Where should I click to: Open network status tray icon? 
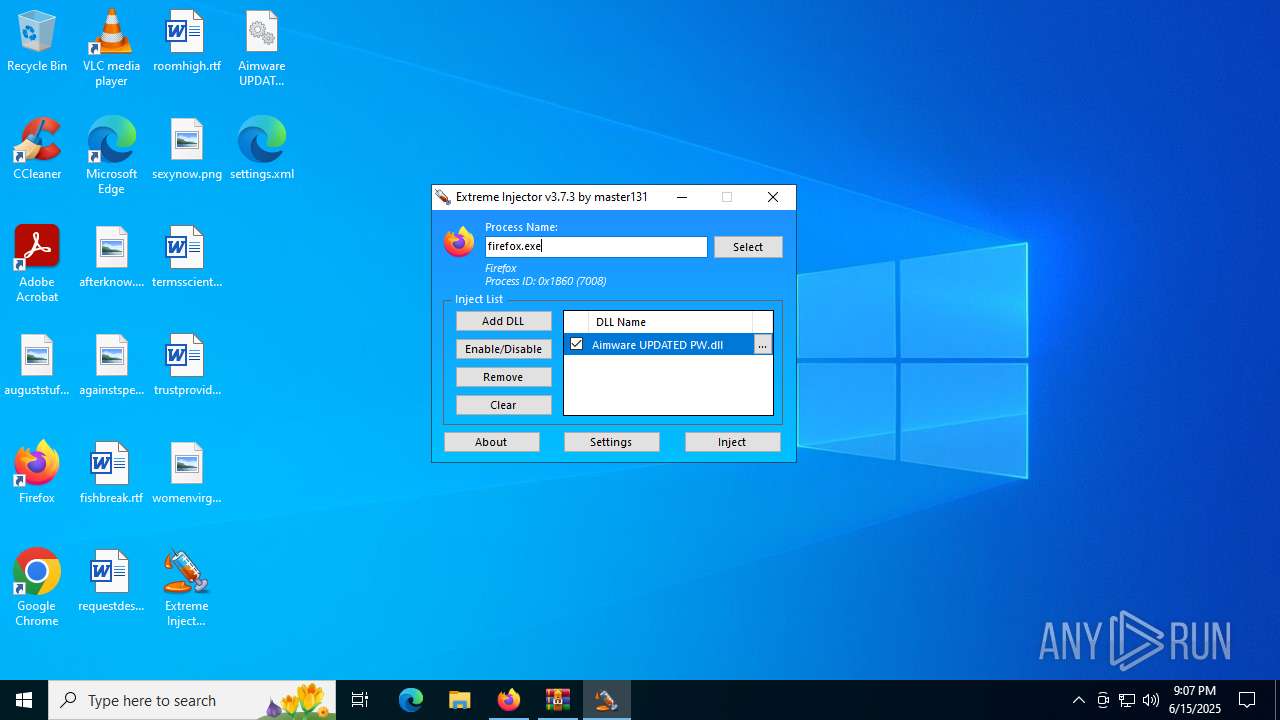[x=1127, y=700]
